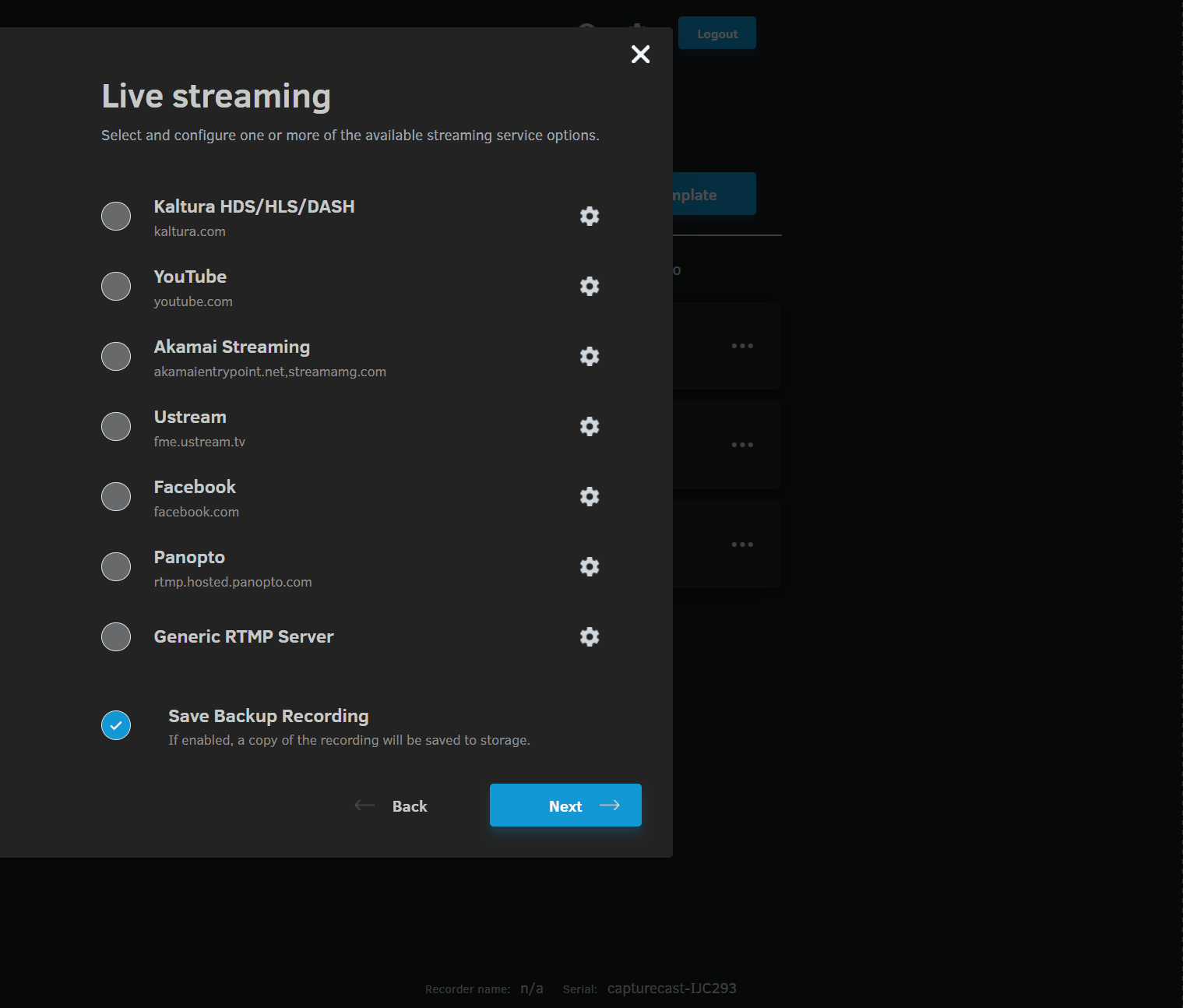The width and height of the screenshot is (1183, 1008).
Task: Close the Live streaming dialog
Action: tap(640, 55)
